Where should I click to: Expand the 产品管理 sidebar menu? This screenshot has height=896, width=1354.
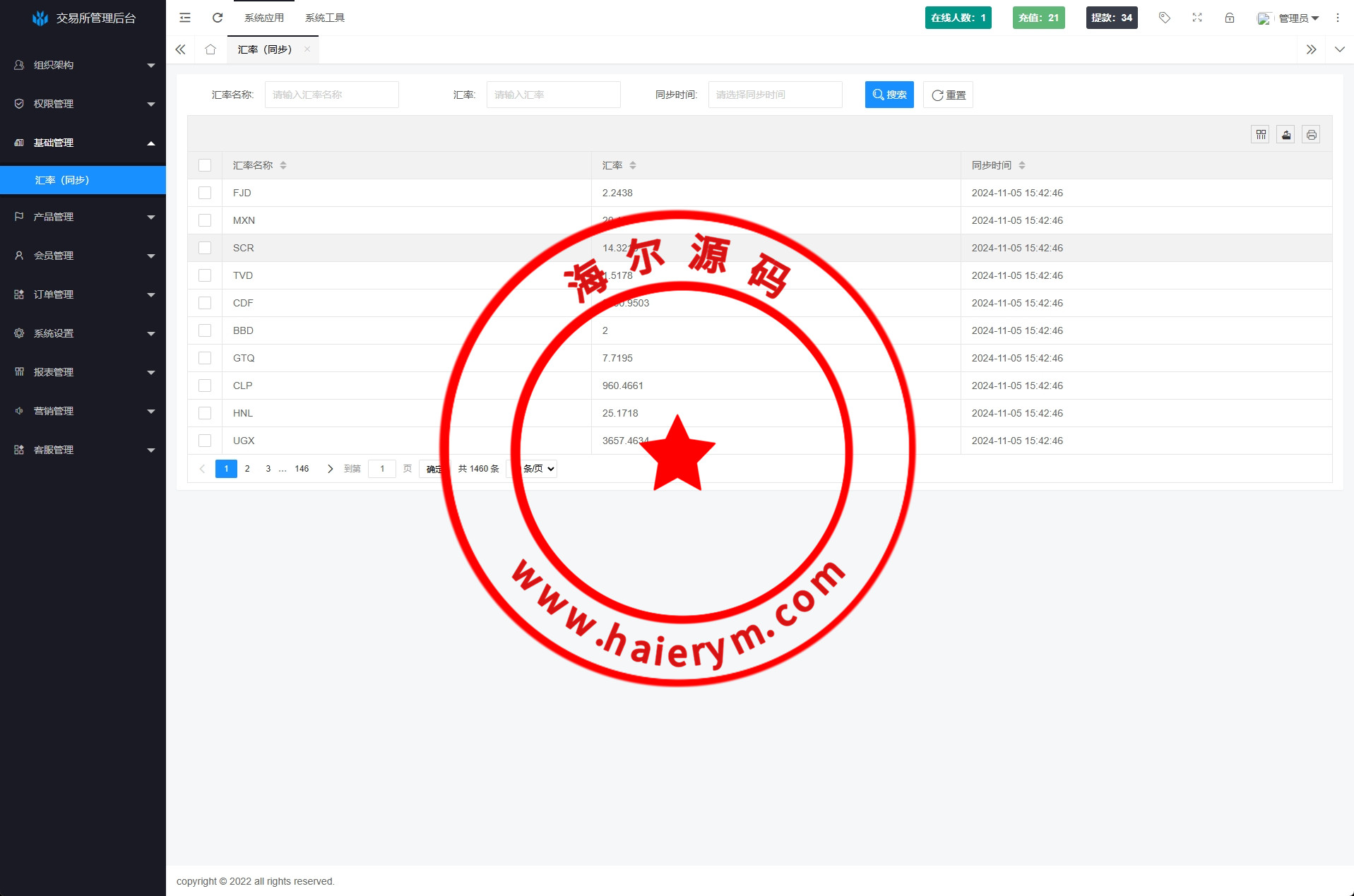point(83,217)
